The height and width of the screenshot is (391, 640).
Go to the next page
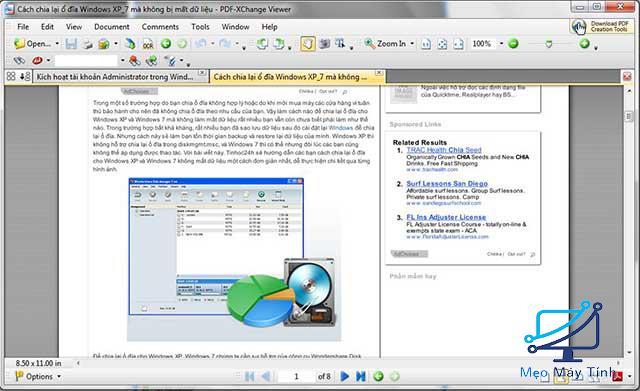(344, 376)
